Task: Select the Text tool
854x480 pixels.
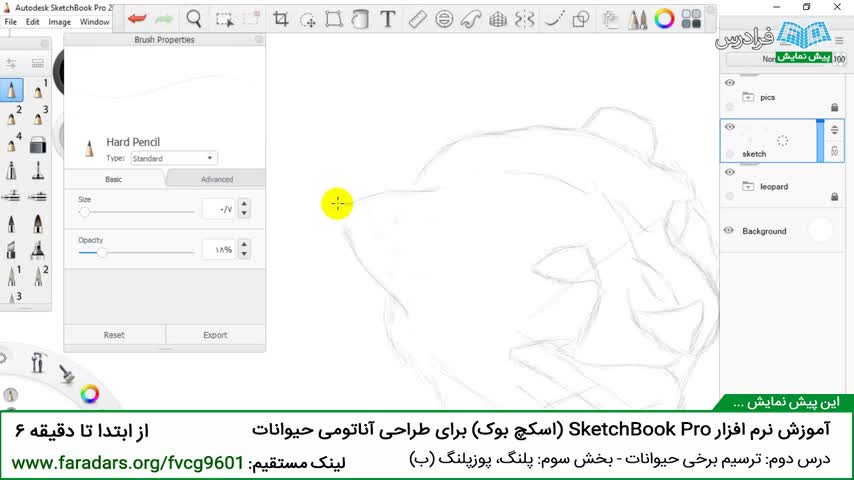Action: click(x=388, y=19)
